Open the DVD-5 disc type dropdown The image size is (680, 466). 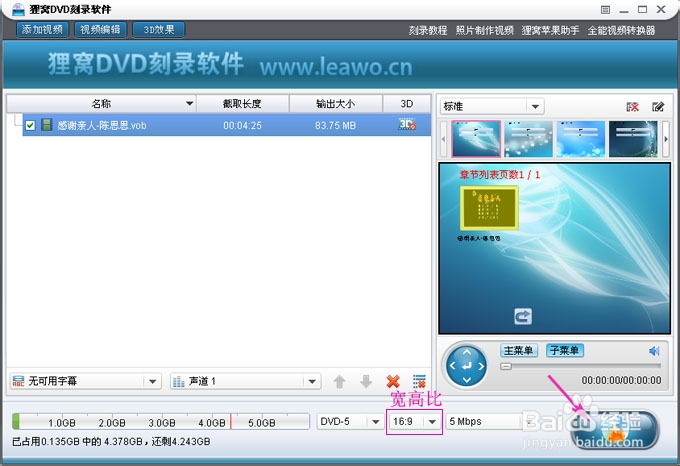350,421
